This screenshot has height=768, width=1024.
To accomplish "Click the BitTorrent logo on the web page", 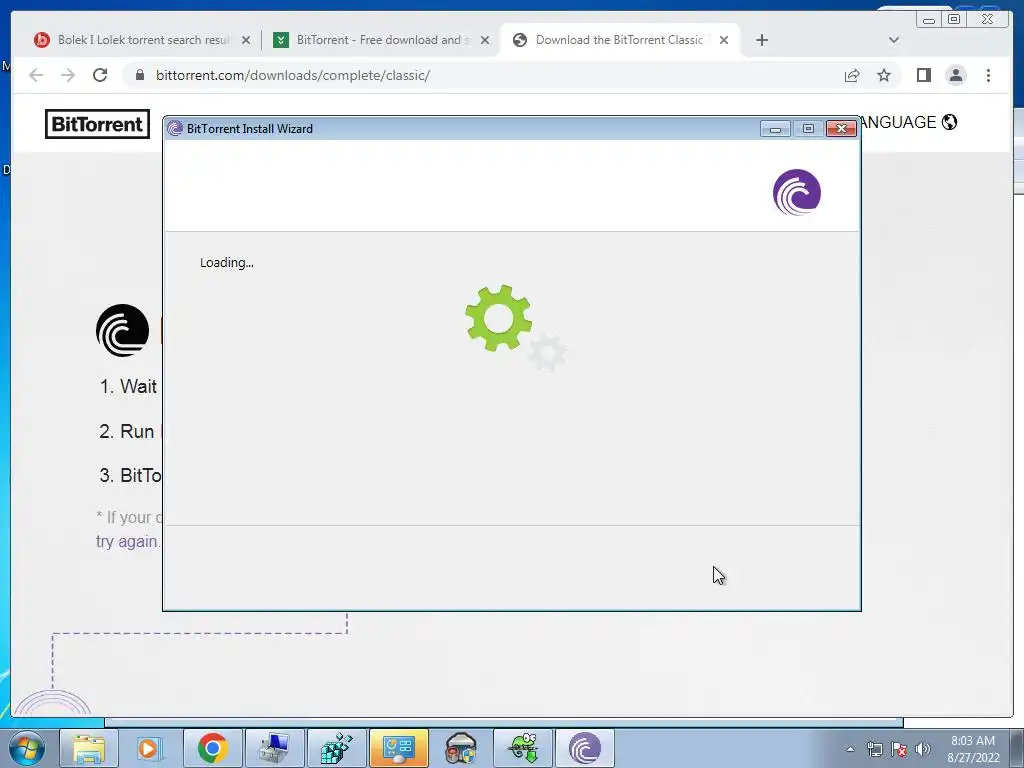I will coord(97,124).
